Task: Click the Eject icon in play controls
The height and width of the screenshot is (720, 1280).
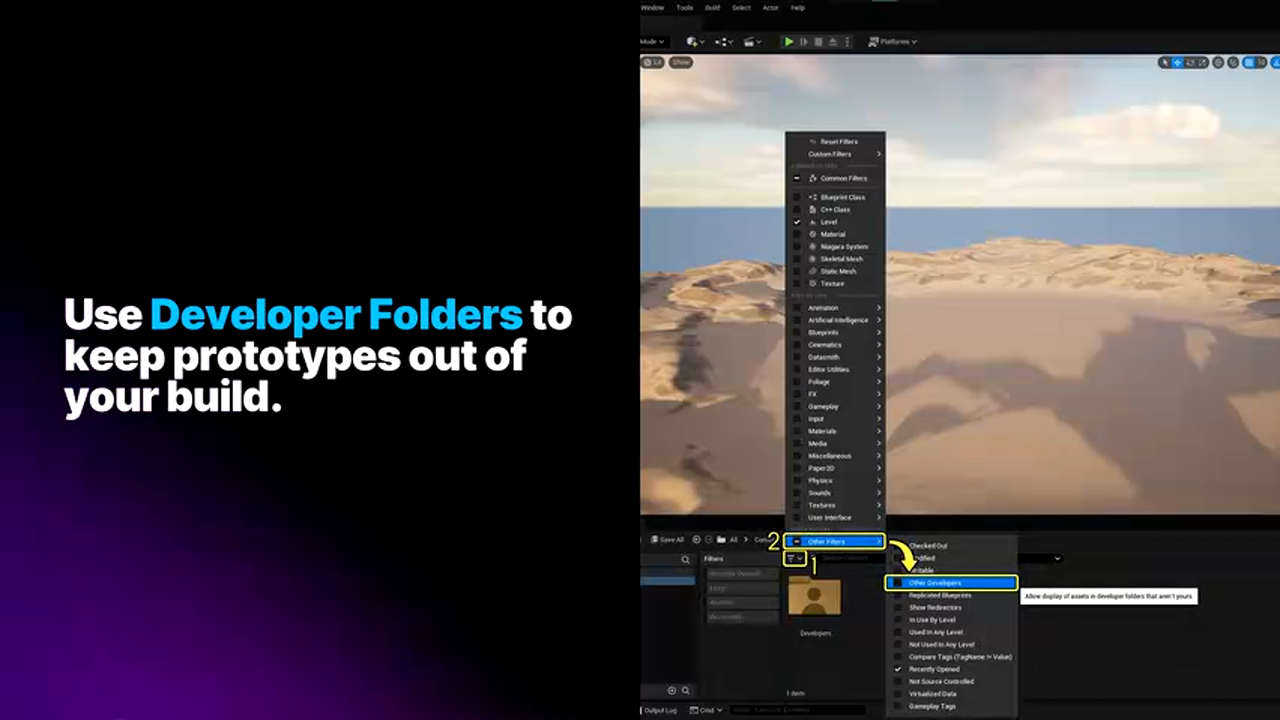Action: tap(832, 42)
